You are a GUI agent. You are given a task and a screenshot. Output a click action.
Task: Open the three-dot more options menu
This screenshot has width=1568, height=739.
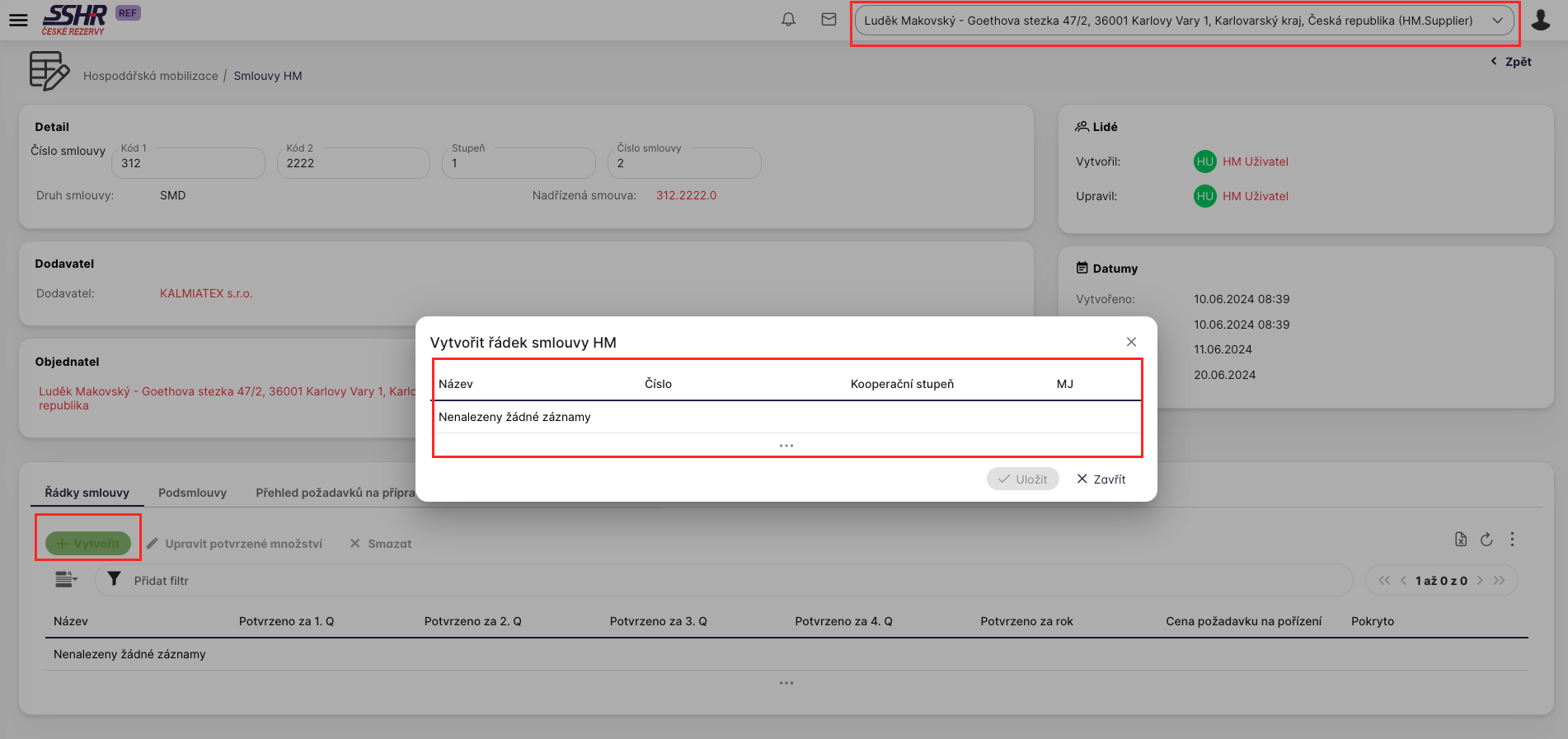coord(1511,540)
